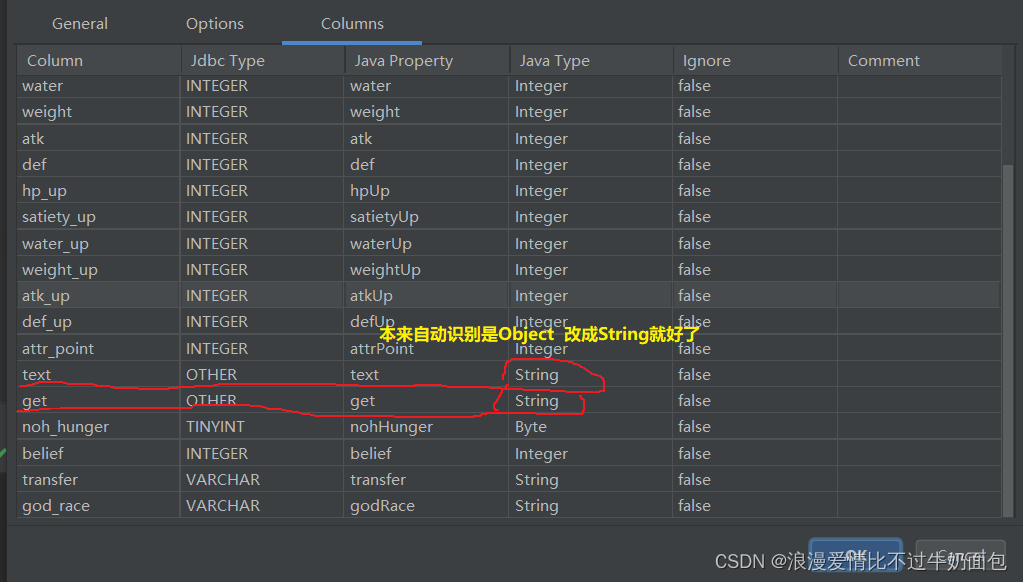
Task: Click Ignore false value in noh_hunger row
Action: [755, 427]
